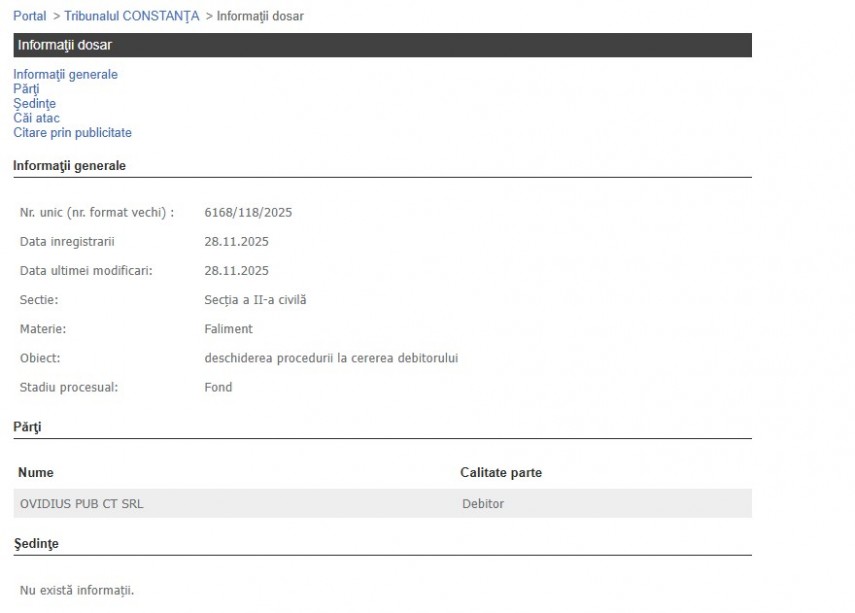Open the Tribunalul CONSTANȚA breadcrumb link
The height and width of the screenshot is (613, 855).
tap(132, 16)
